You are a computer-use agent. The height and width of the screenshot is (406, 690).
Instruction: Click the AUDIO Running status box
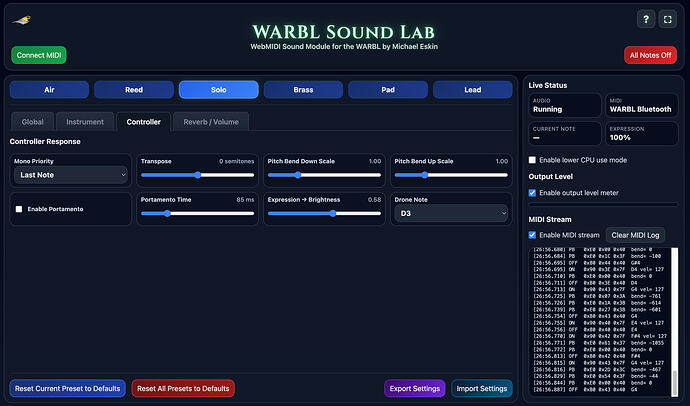coord(565,105)
